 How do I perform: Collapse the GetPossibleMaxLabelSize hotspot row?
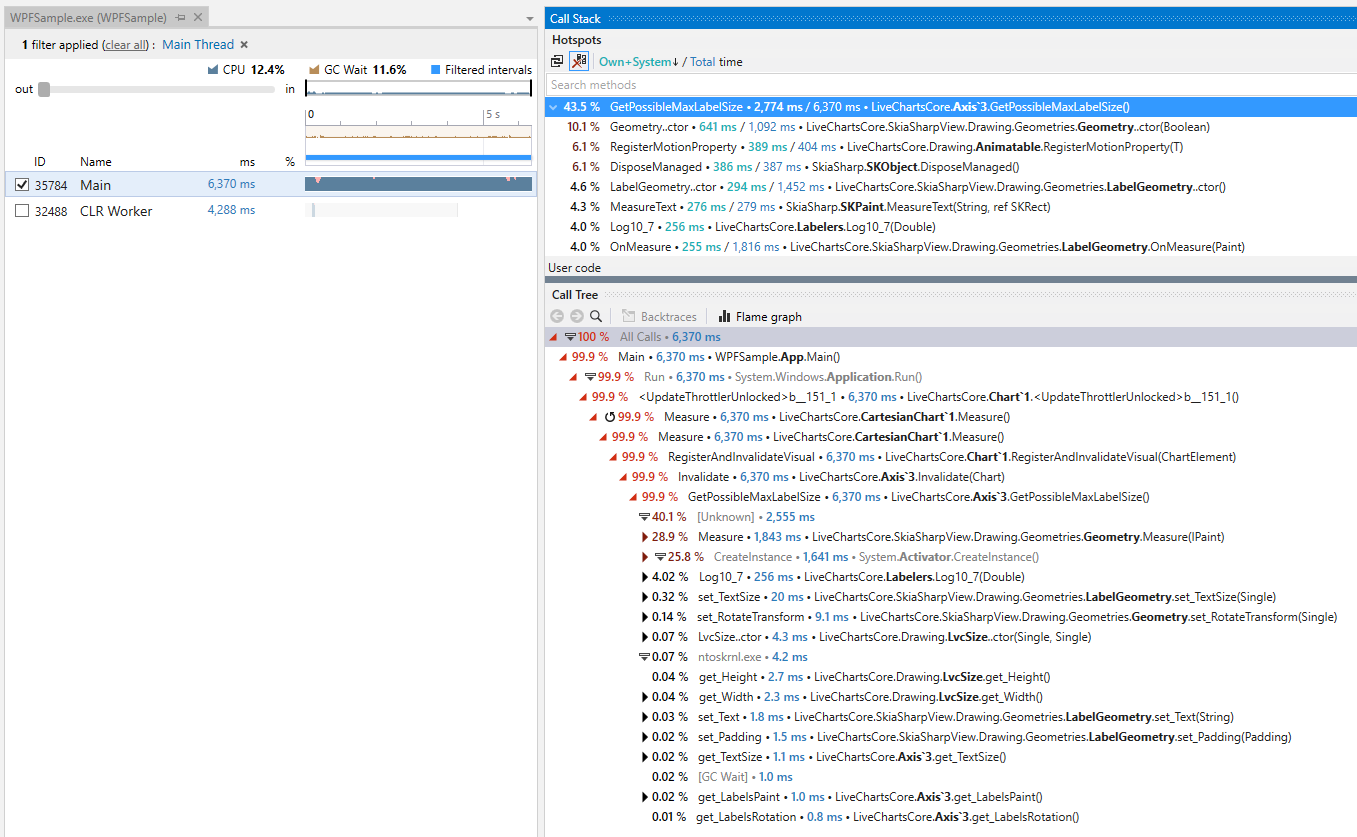click(553, 107)
